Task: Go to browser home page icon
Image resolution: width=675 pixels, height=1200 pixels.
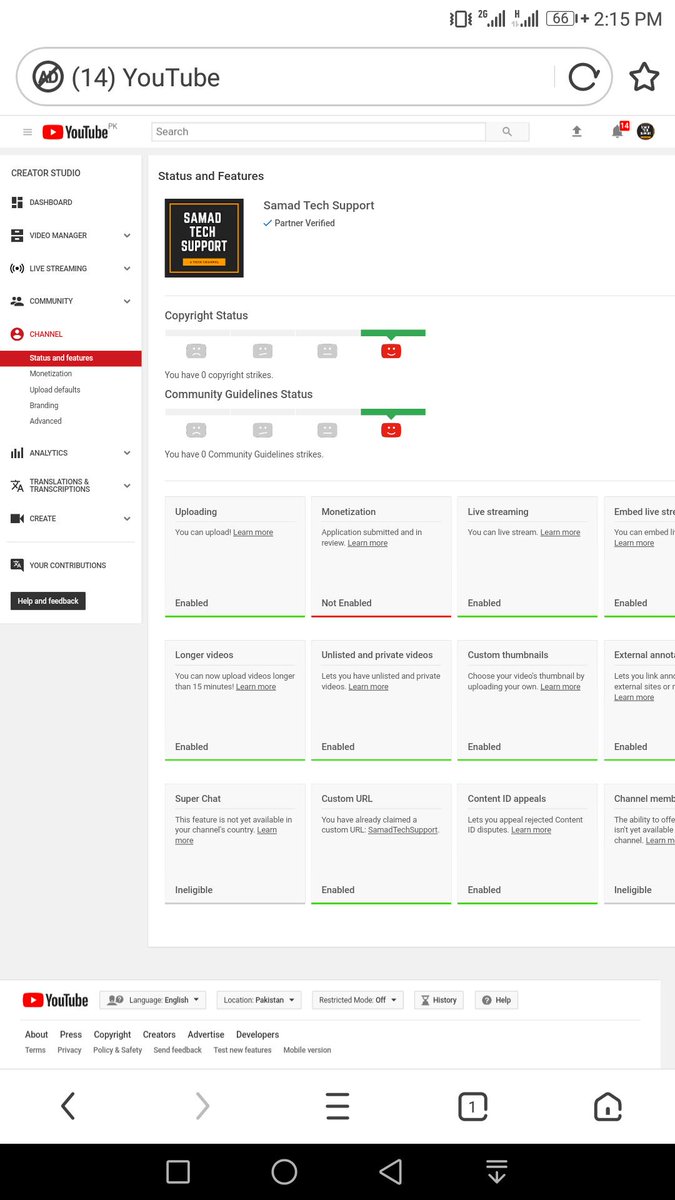Action: tap(608, 1106)
